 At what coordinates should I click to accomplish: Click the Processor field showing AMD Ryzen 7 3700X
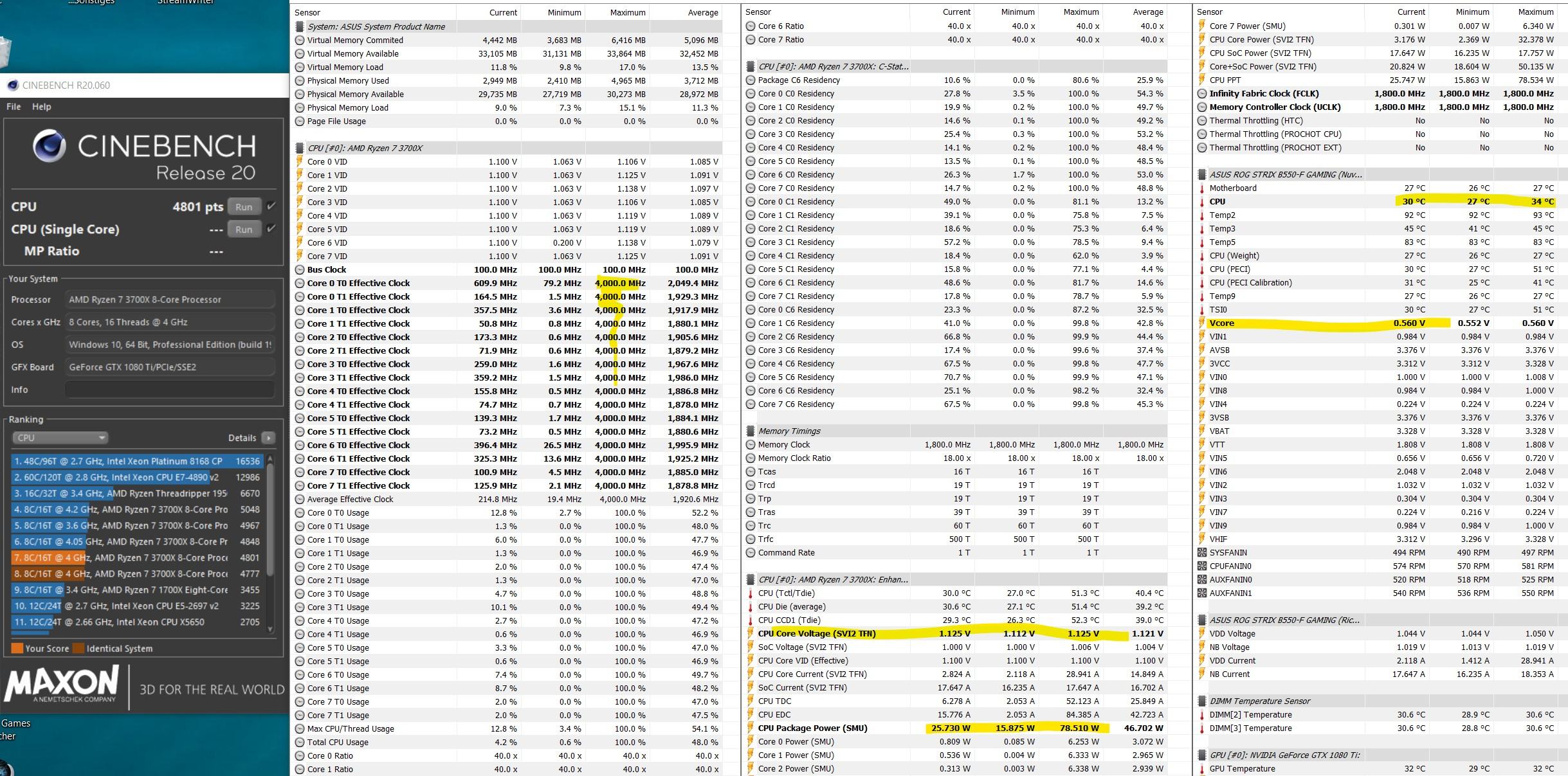170,300
